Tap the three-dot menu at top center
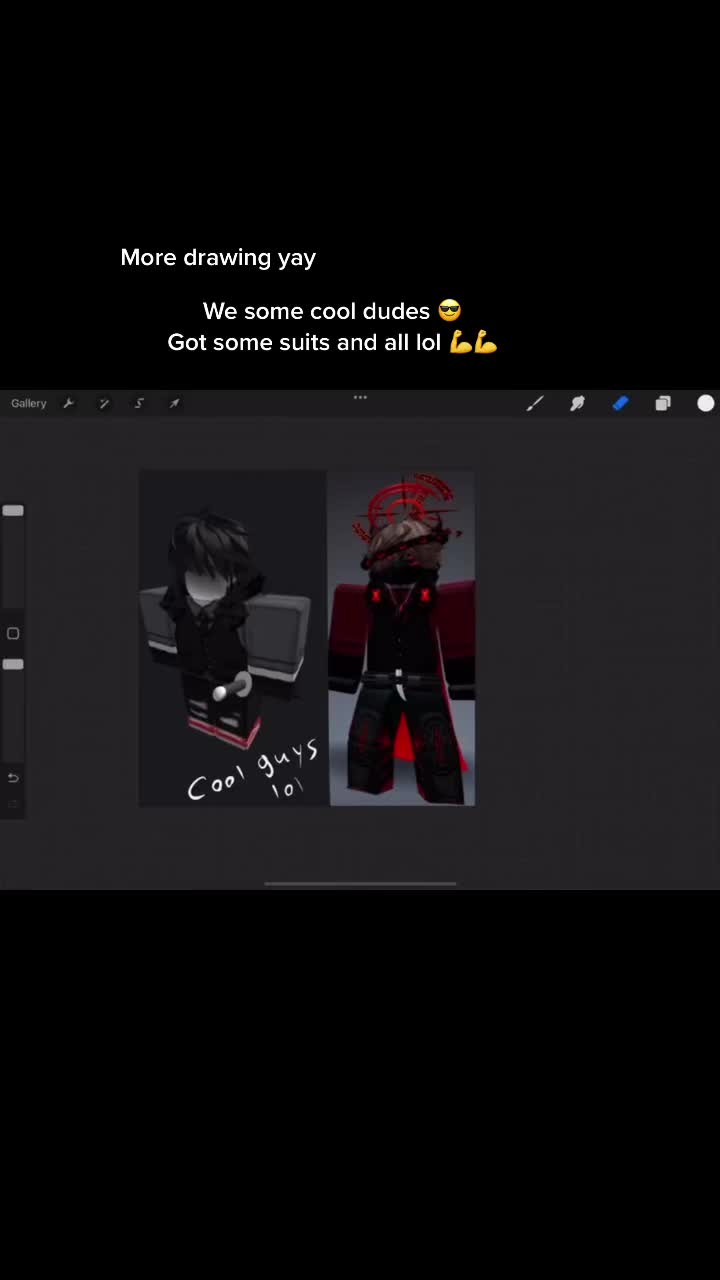The image size is (720, 1280). point(360,397)
